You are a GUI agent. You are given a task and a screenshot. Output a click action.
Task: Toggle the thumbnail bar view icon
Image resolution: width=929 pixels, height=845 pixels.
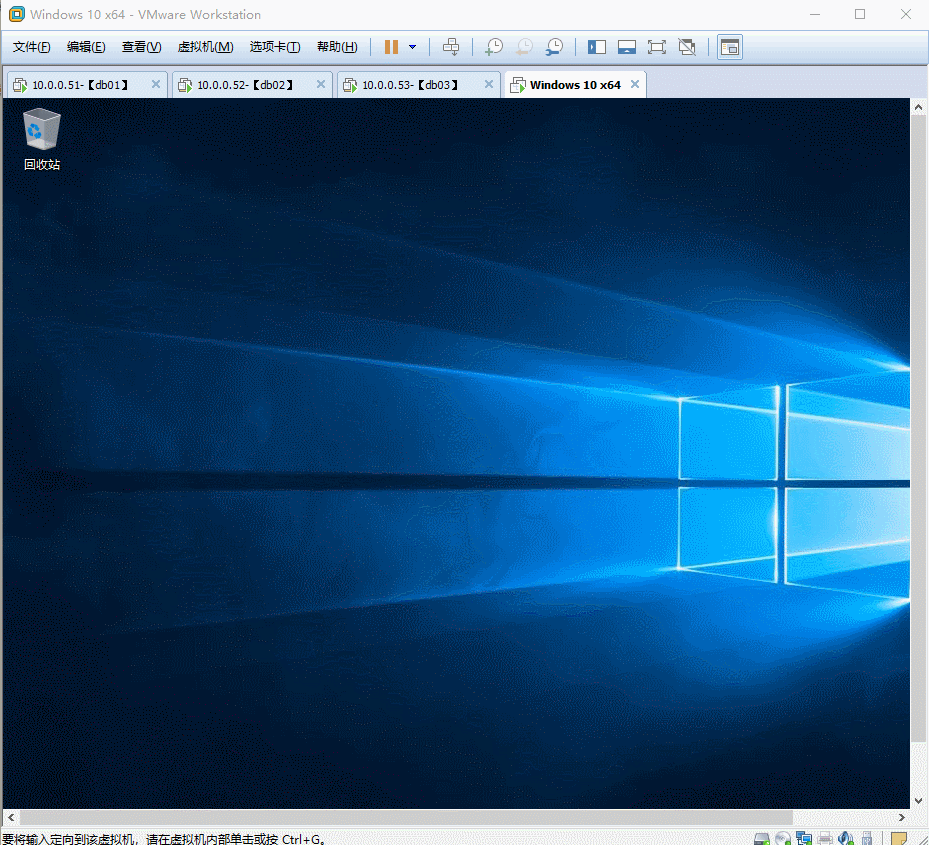pos(626,47)
